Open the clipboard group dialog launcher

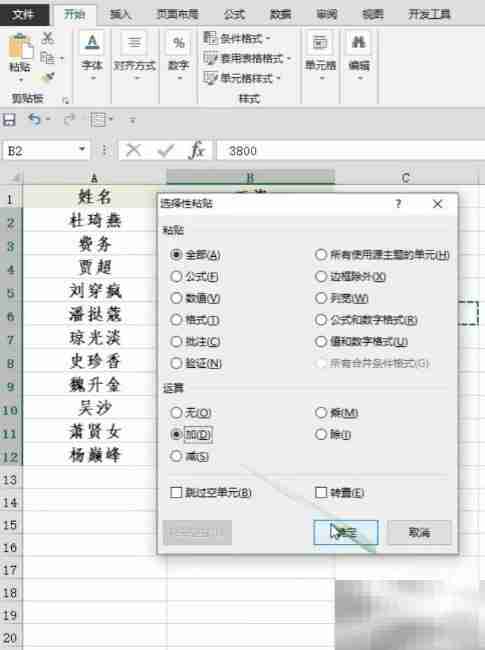click(65, 100)
